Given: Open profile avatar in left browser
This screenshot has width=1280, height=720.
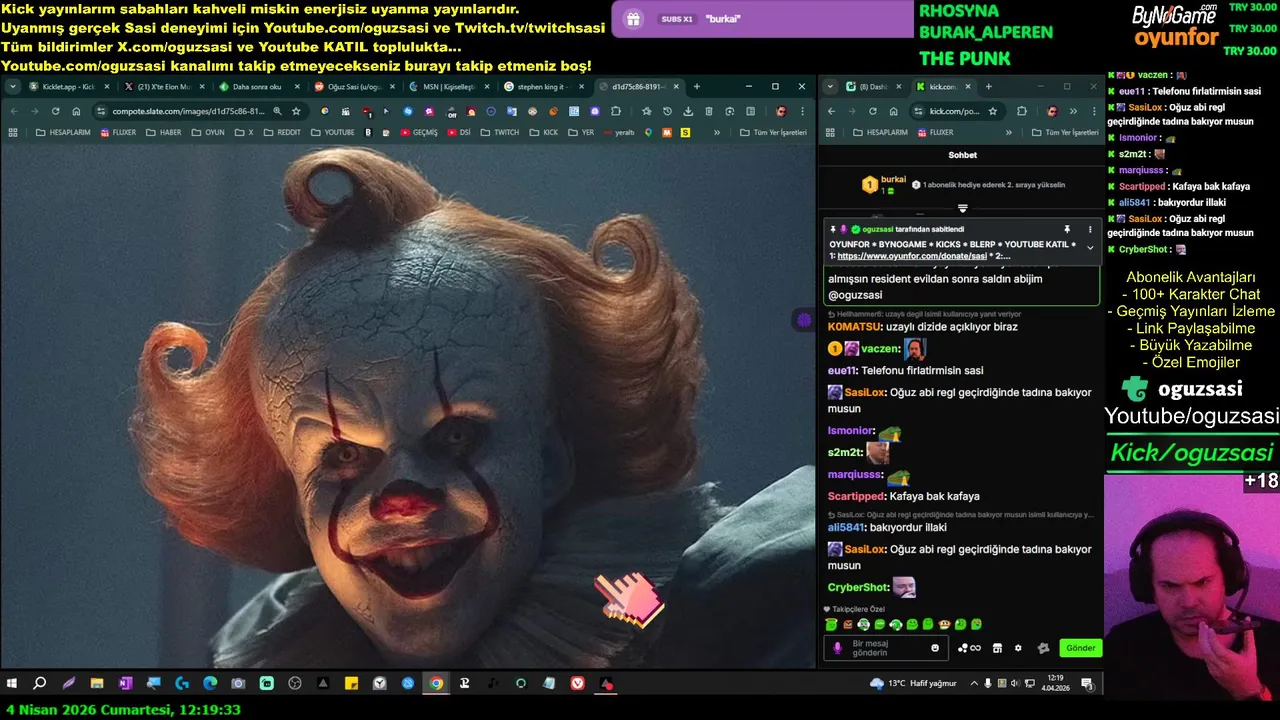Looking at the screenshot, I should pos(781,111).
